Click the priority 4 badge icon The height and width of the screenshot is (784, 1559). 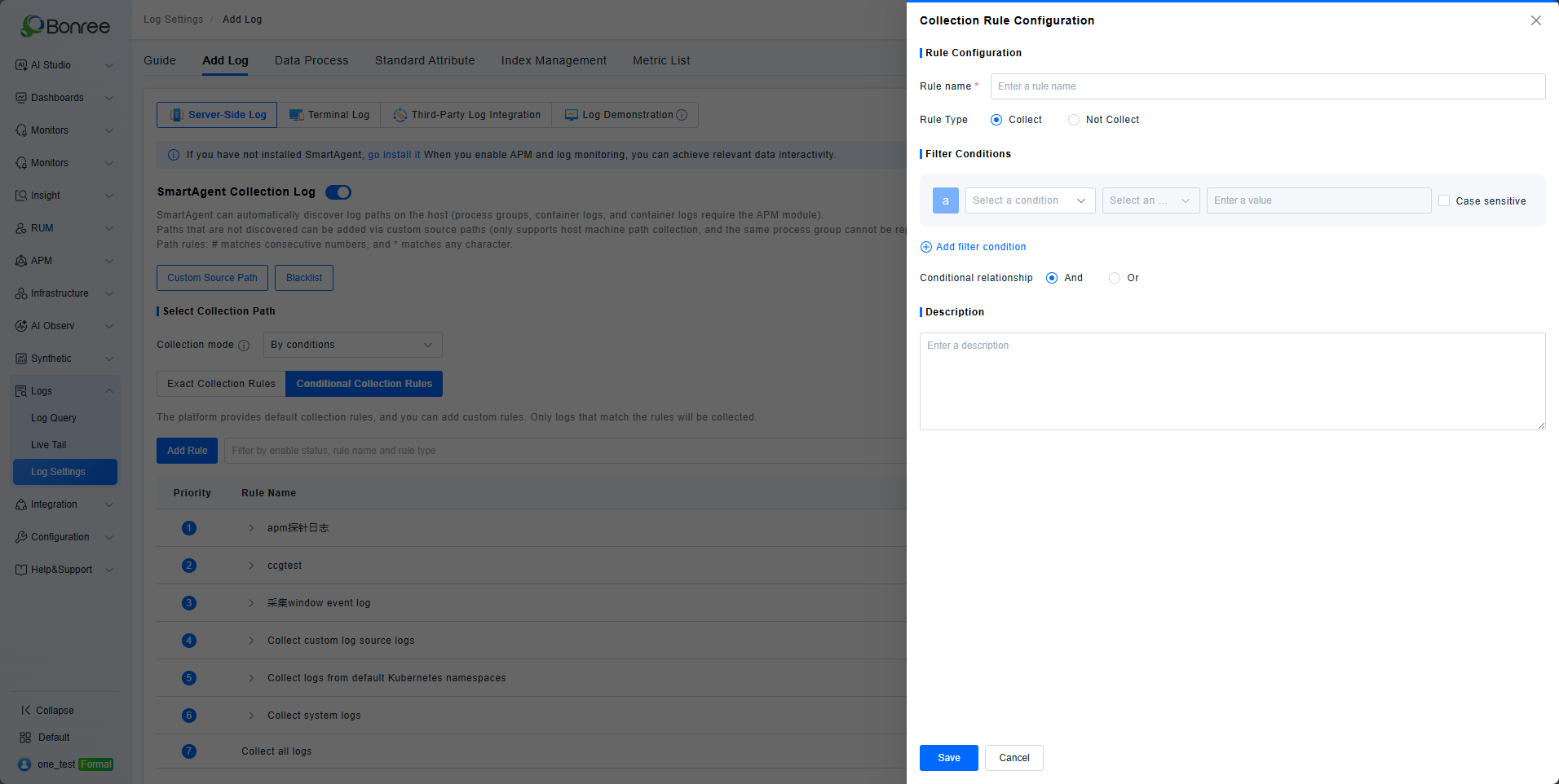click(x=189, y=641)
